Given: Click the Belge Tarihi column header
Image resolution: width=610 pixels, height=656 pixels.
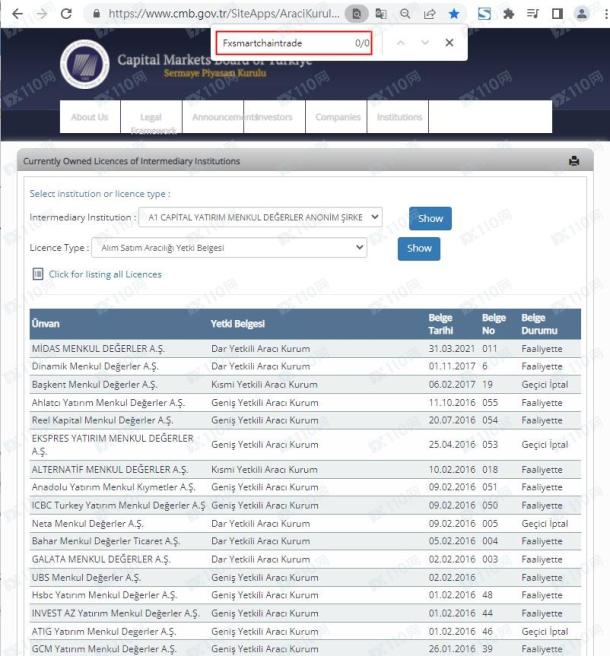Looking at the screenshot, I should [x=441, y=324].
